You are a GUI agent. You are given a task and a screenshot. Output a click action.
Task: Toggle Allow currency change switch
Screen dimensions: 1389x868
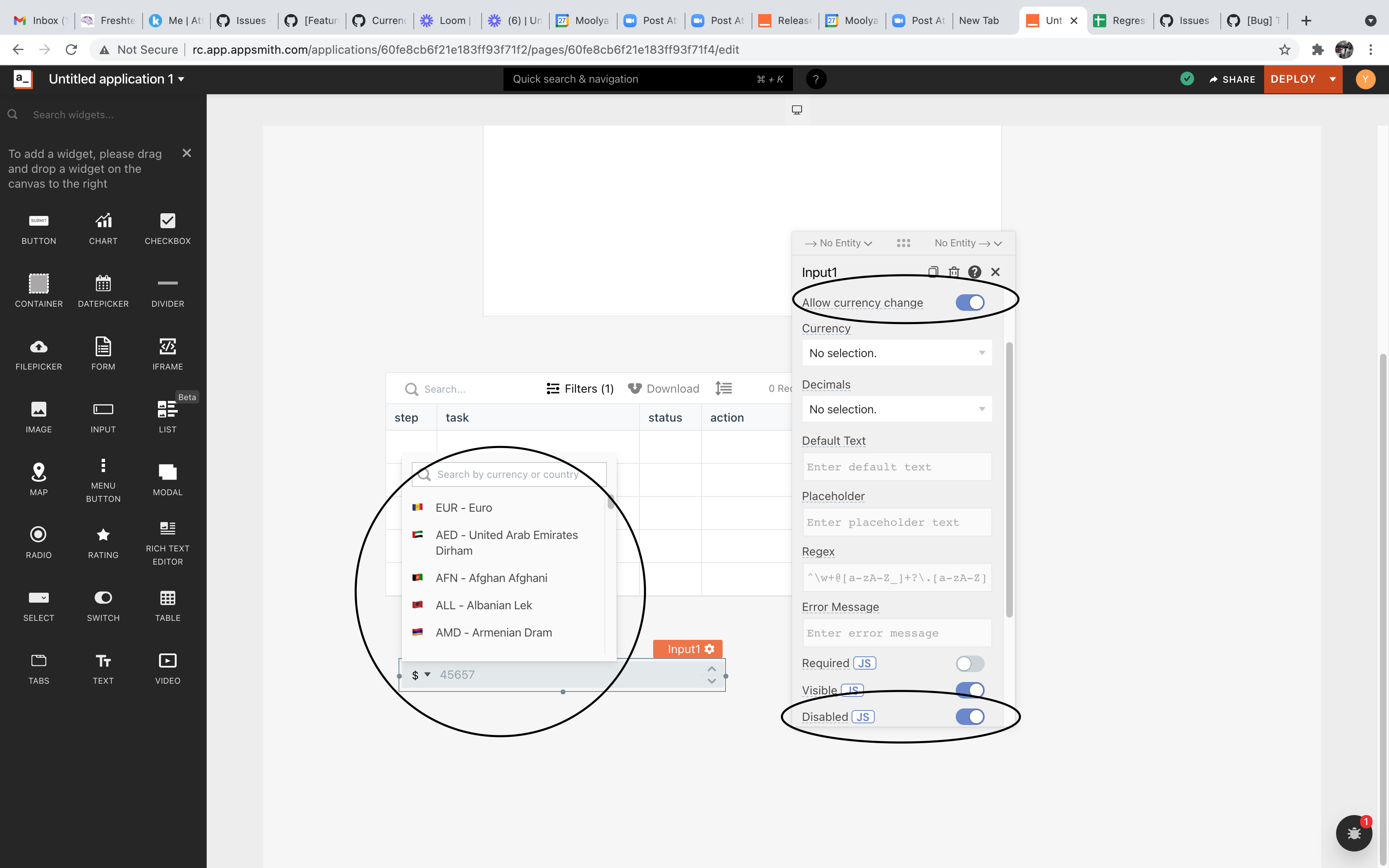point(969,303)
